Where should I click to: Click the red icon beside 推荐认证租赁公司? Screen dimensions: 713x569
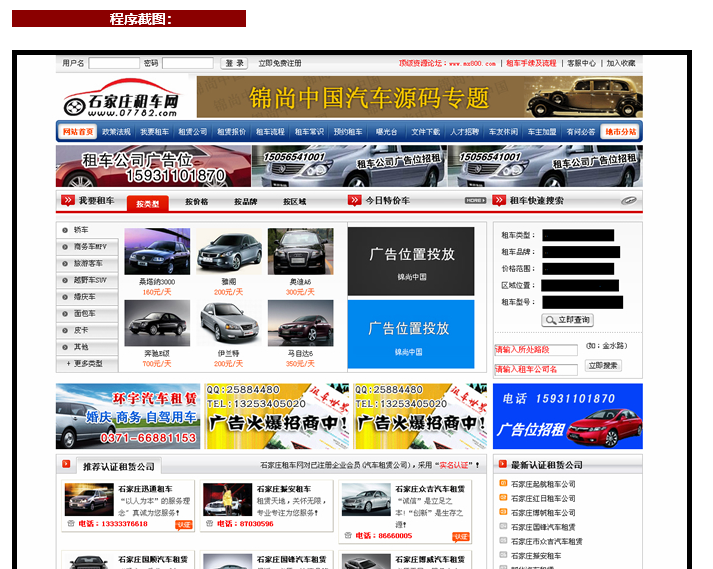pyautogui.click(x=66, y=464)
